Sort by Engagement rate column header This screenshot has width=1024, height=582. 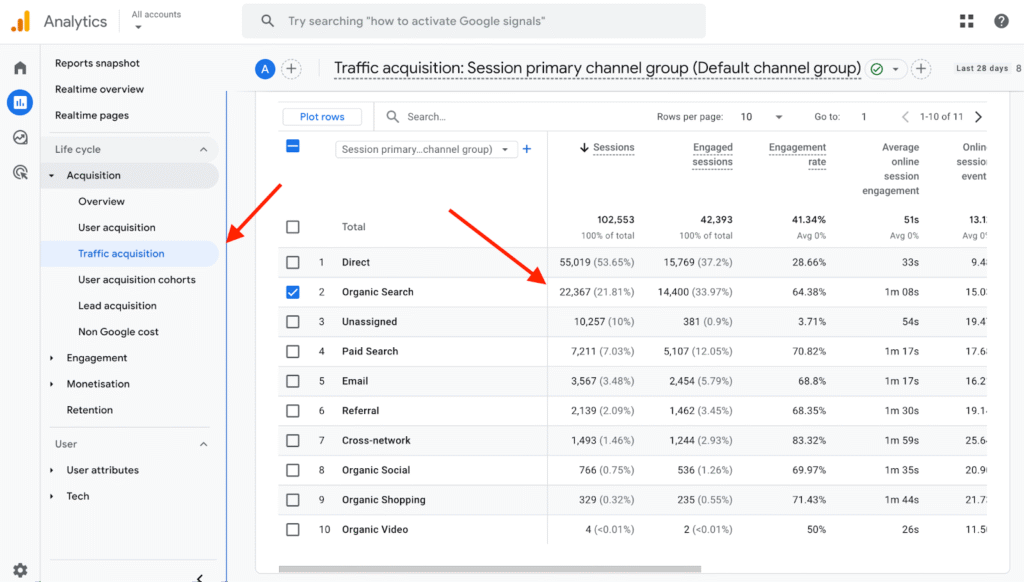797,155
